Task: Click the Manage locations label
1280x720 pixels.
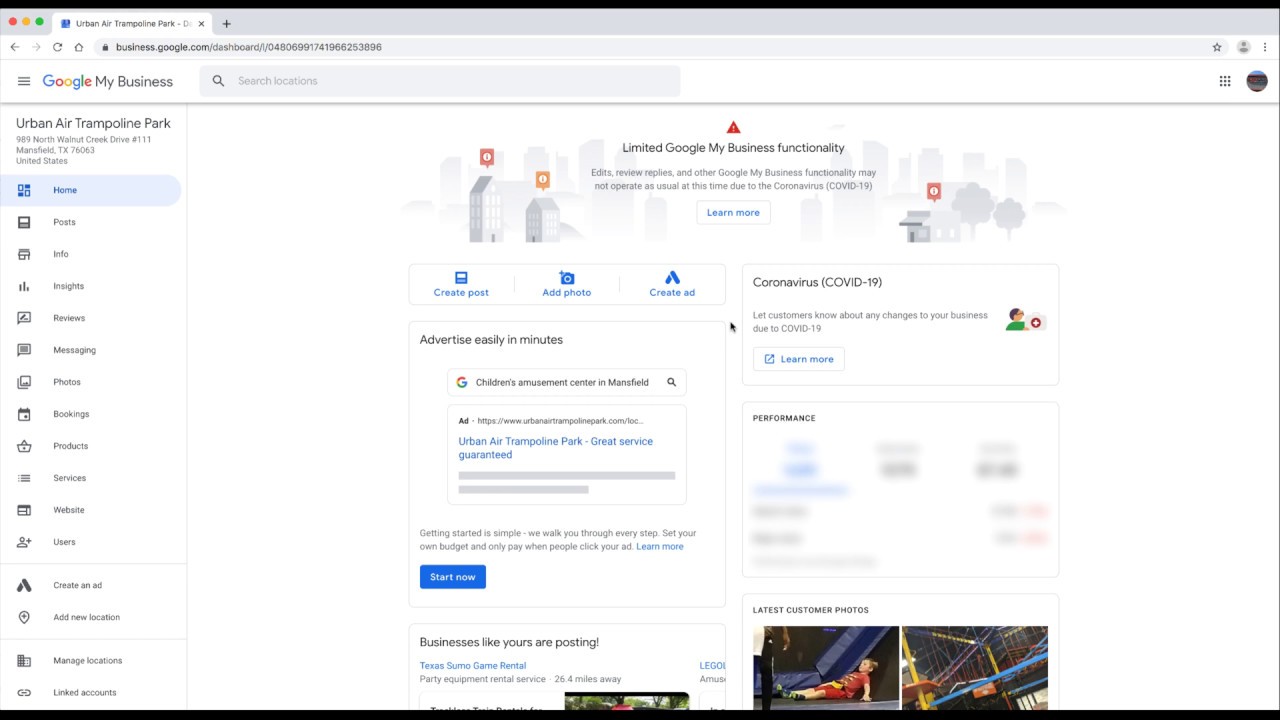Action: pos(88,661)
